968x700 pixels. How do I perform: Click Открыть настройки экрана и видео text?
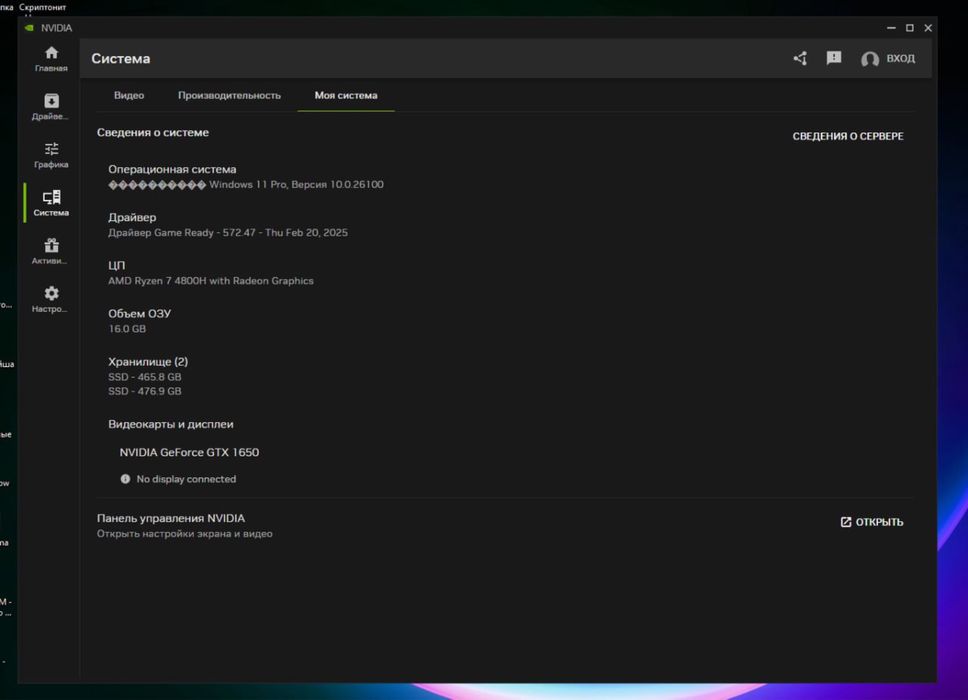(x=185, y=534)
